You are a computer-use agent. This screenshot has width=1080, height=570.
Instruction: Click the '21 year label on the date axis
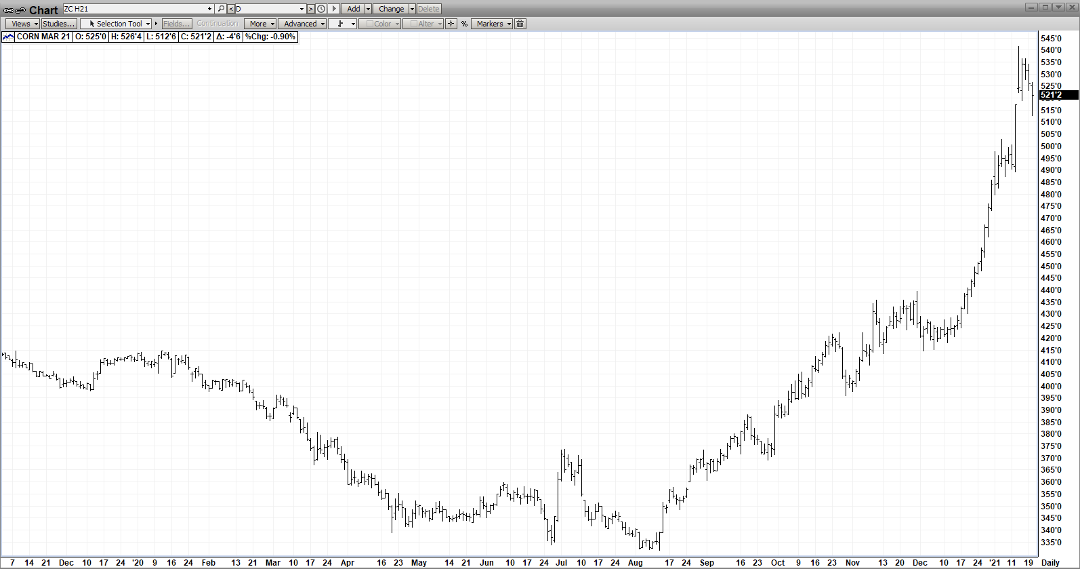[x=994, y=563]
